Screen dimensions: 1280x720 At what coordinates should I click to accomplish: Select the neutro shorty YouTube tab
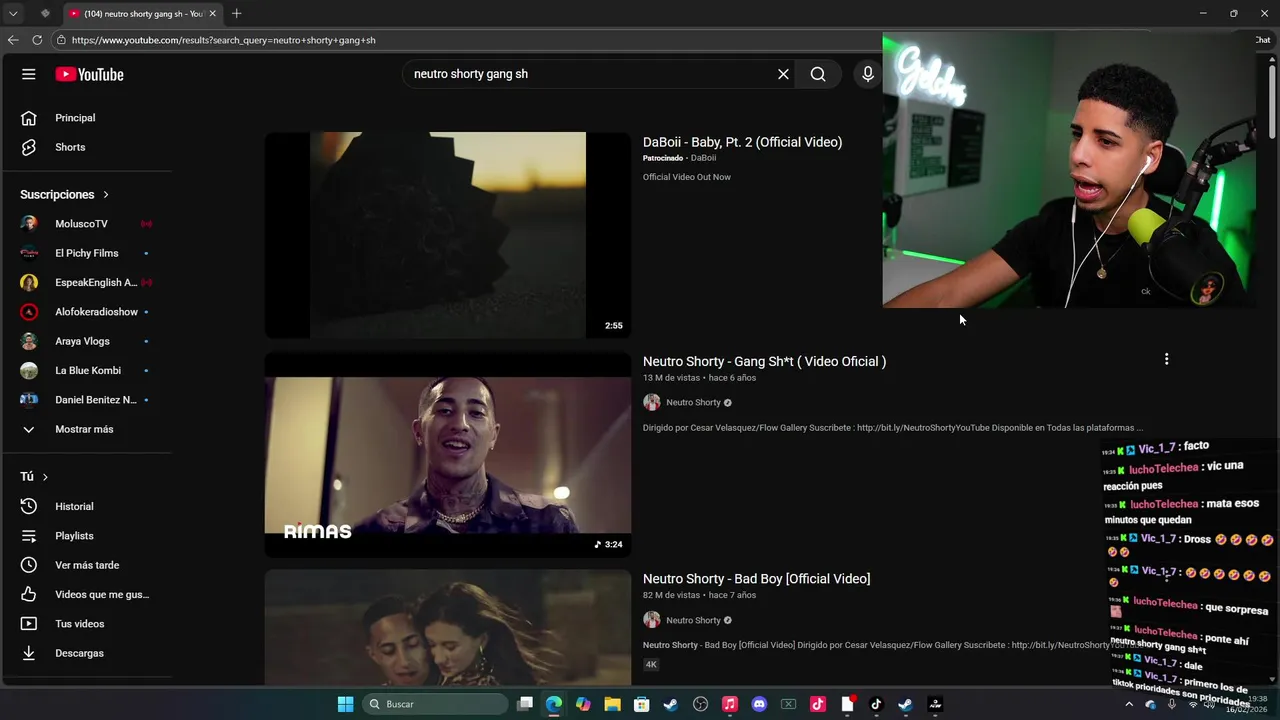[142, 13]
